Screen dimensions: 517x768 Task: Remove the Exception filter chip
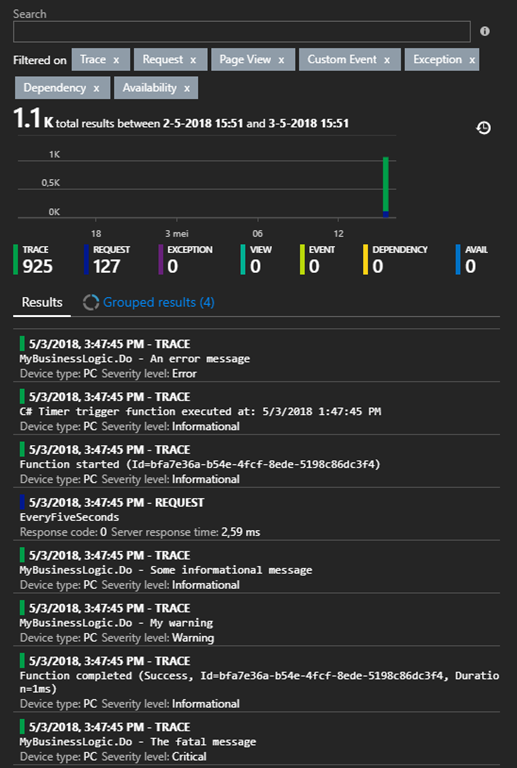pos(472,60)
